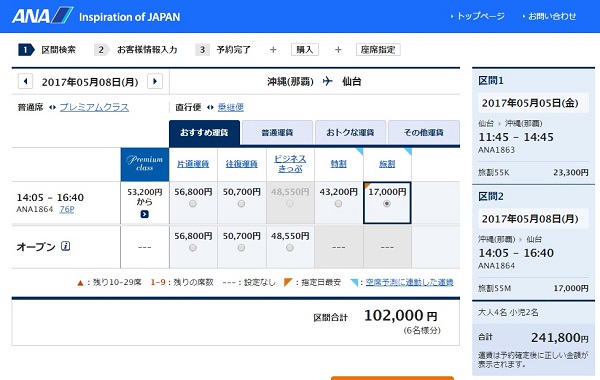
Task: Click step 2 お客様情報入力
Action: tap(136, 50)
